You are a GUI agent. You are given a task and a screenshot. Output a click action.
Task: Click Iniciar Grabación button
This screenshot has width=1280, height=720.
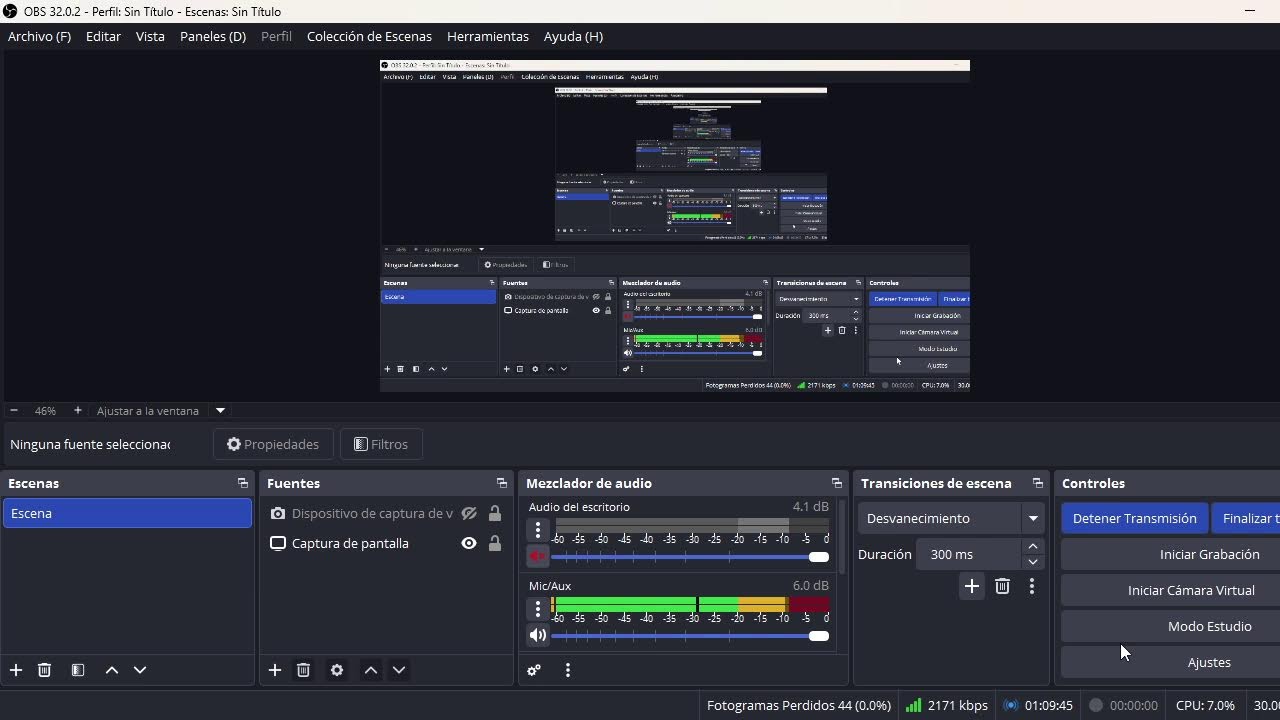tap(1209, 554)
